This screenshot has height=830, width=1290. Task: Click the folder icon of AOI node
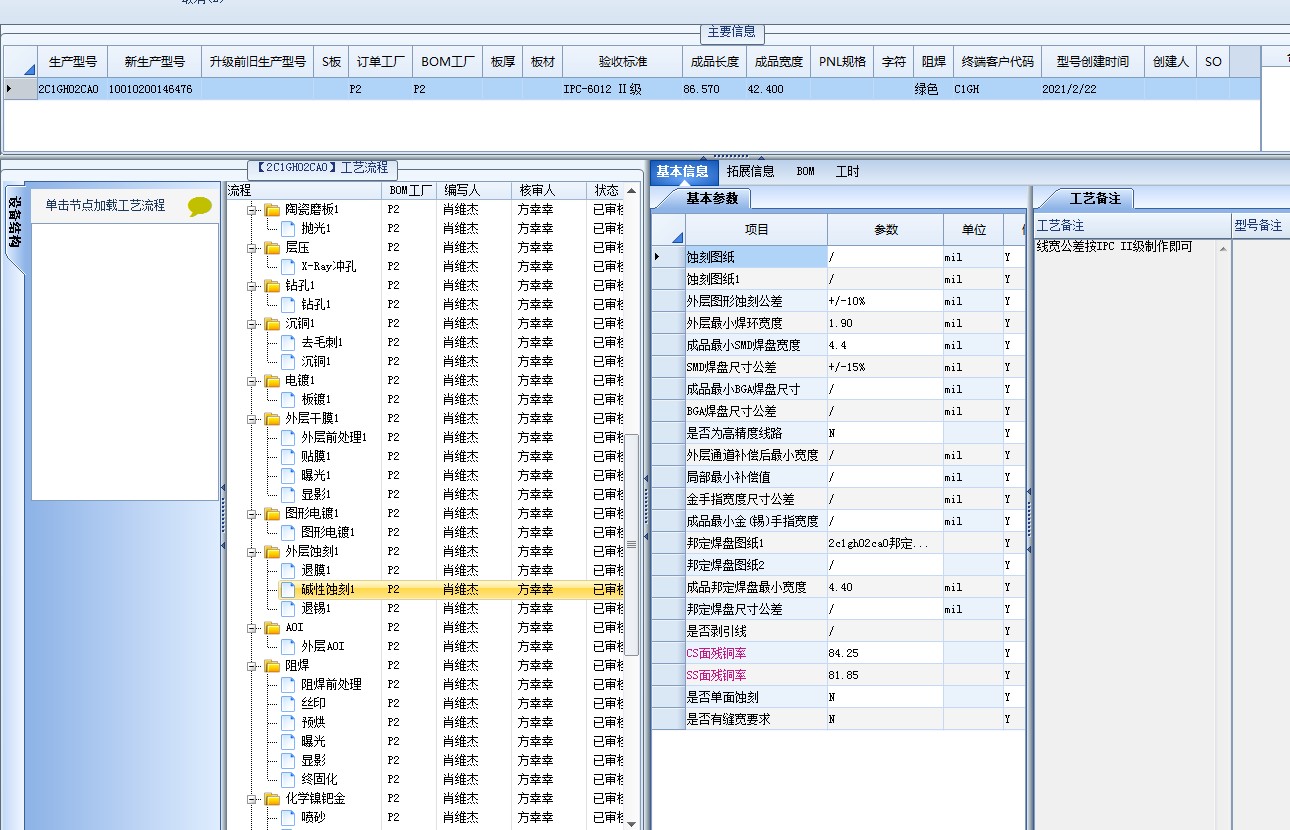tap(272, 628)
